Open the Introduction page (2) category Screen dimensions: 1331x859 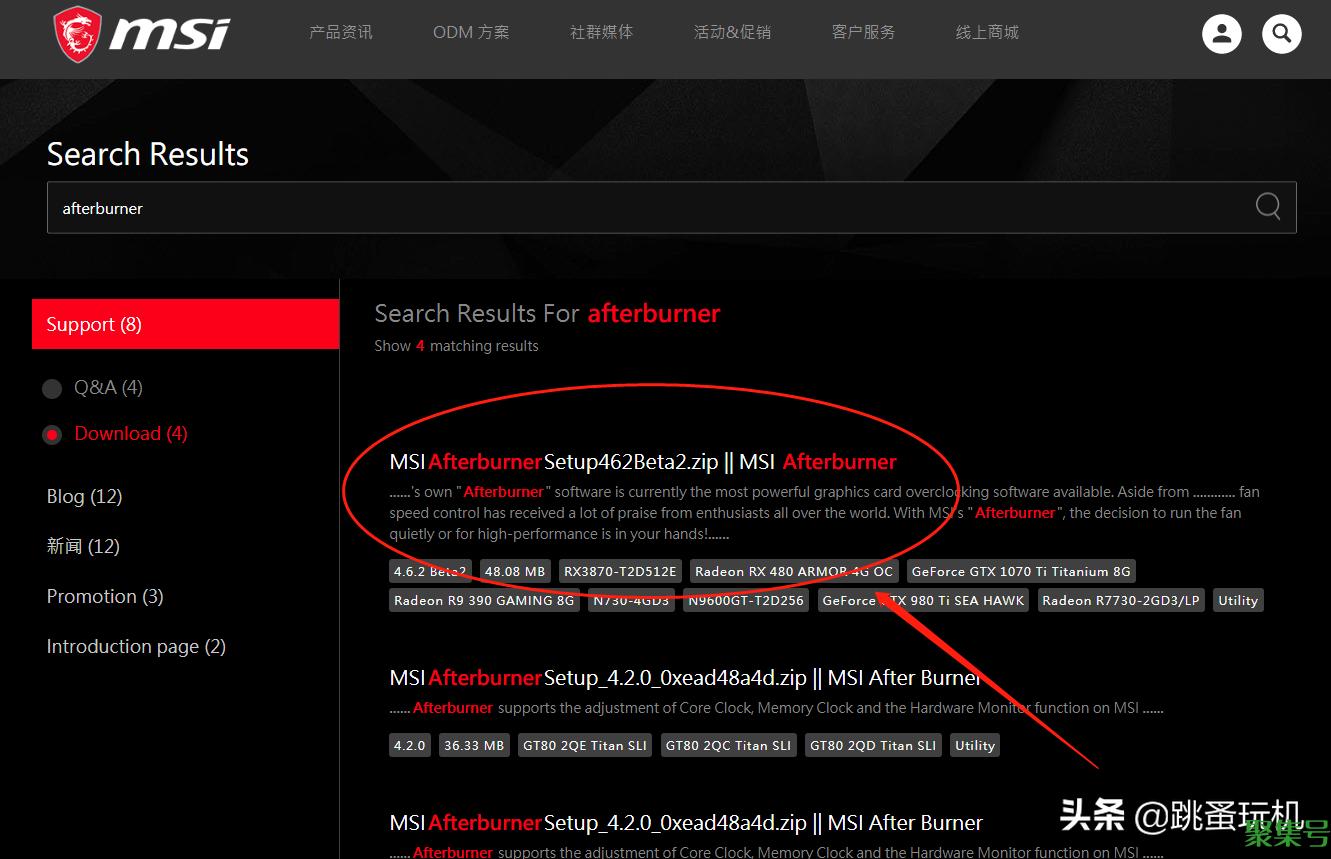(136, 646)
